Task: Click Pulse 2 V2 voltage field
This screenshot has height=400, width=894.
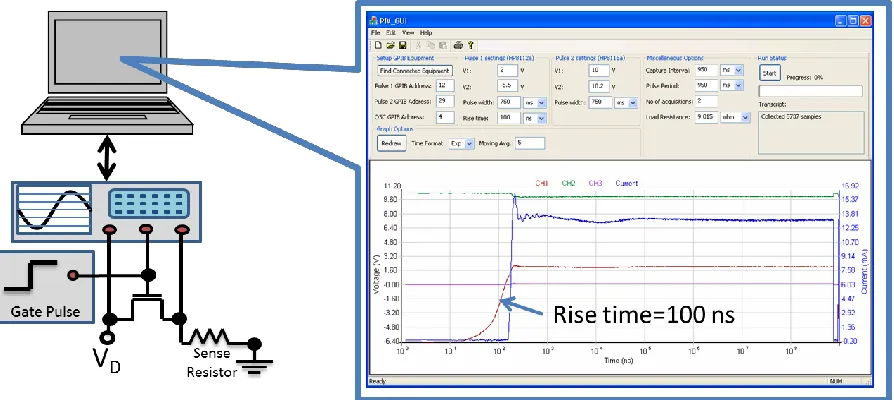Action: coord(599,87)
